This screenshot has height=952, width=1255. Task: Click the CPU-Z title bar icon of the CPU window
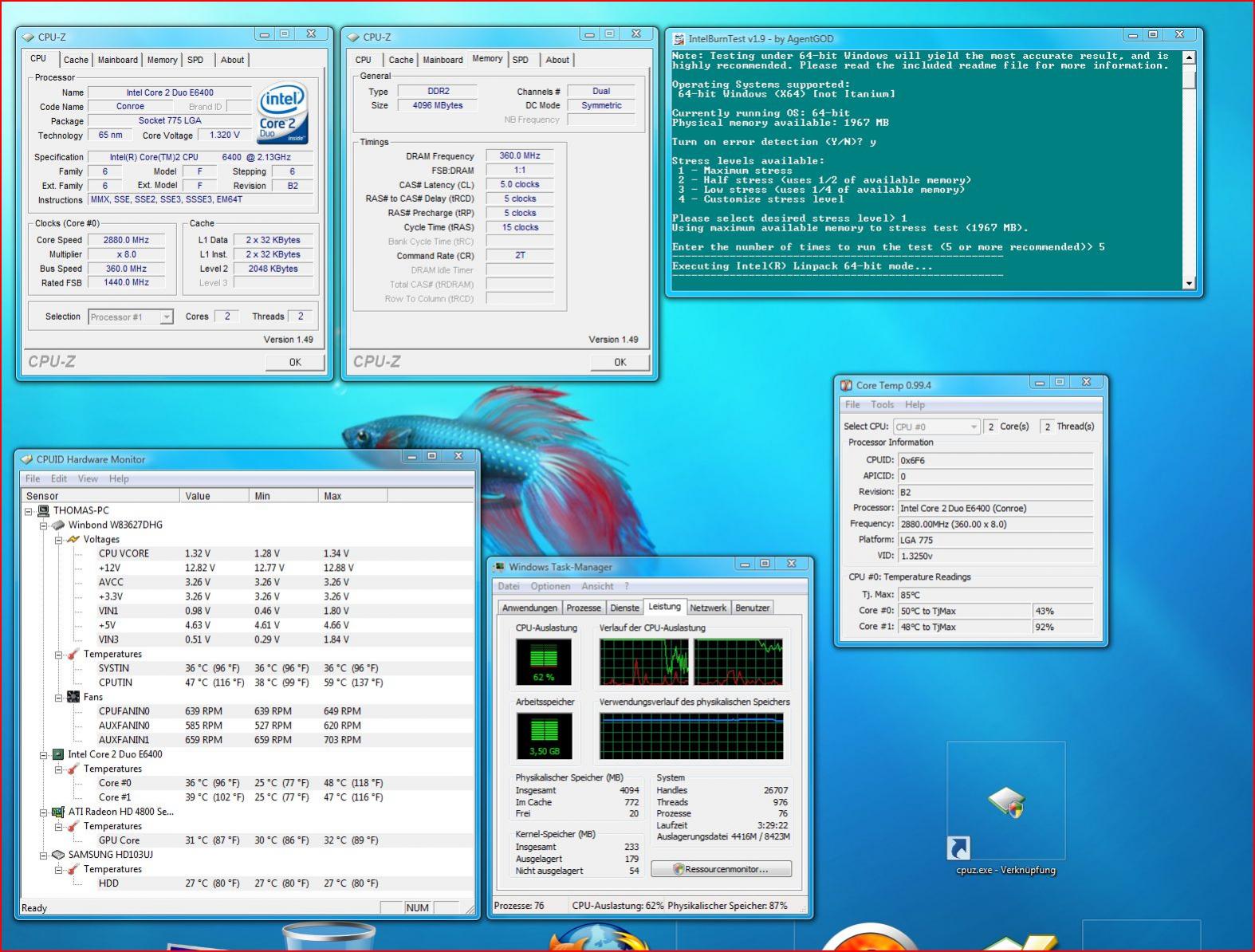[29, 37]
